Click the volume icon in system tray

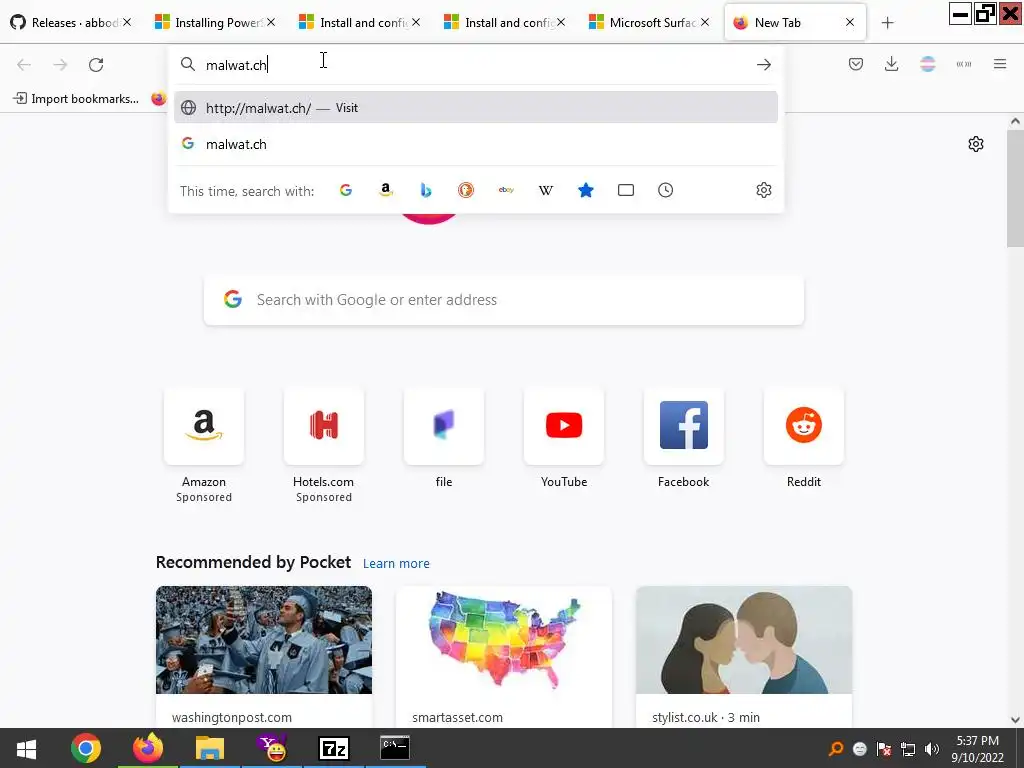click(932, 749)
